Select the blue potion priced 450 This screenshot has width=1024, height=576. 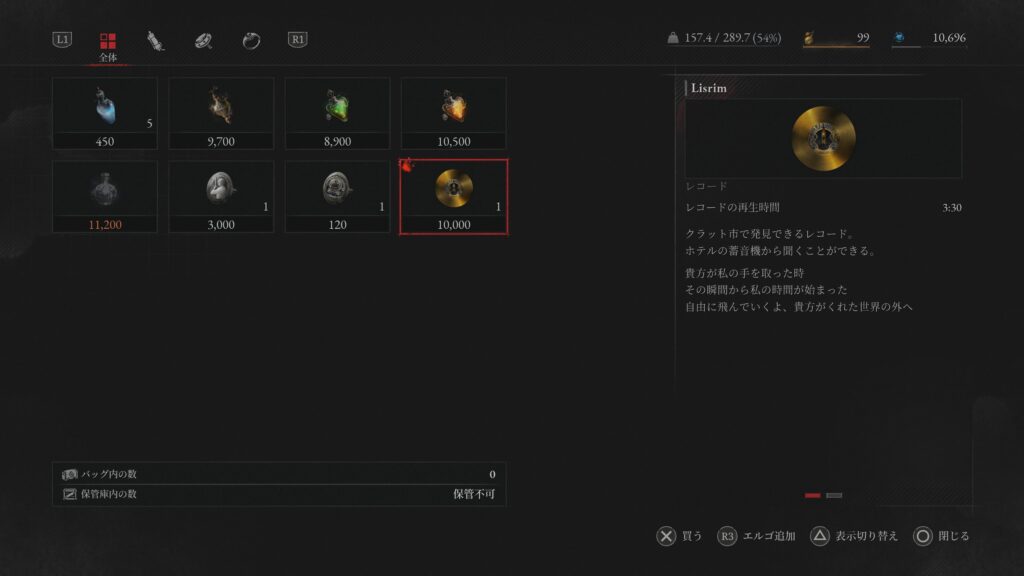[x=104, y=114]
